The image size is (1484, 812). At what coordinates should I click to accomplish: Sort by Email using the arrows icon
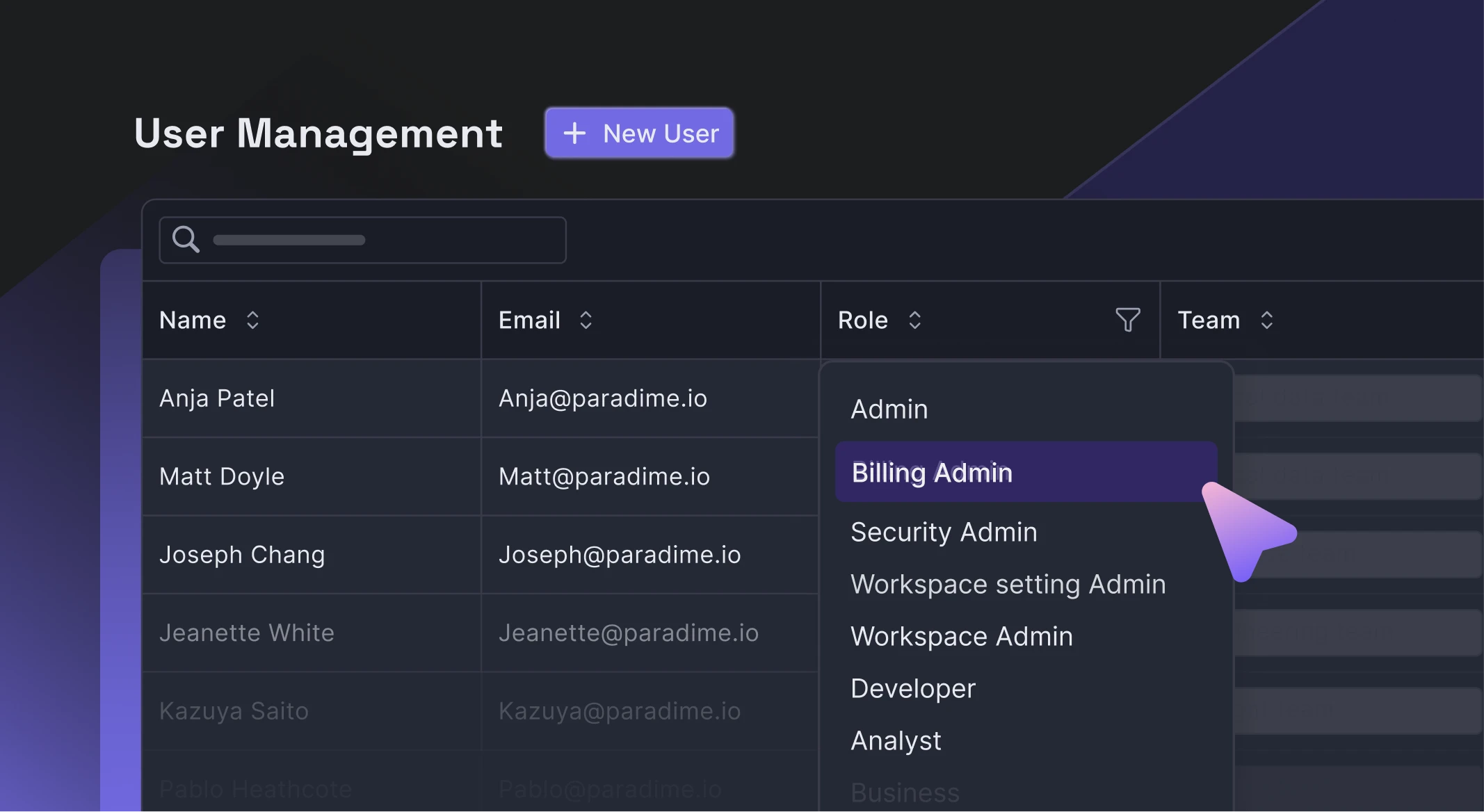click(x=586, y=320)
